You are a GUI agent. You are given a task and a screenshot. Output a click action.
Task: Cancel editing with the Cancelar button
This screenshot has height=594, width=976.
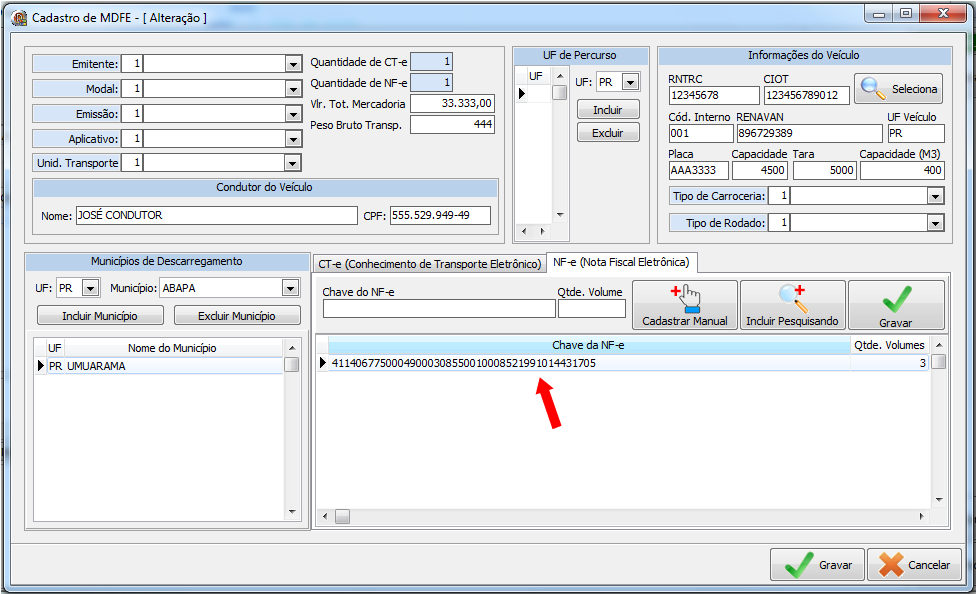914,565
